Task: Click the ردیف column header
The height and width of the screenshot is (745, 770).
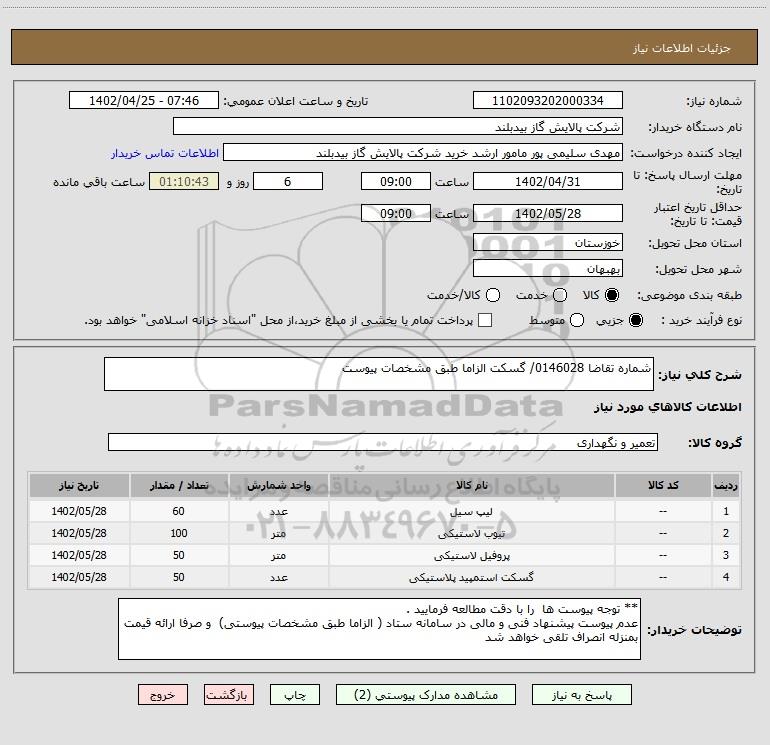Action: [726, 485]
